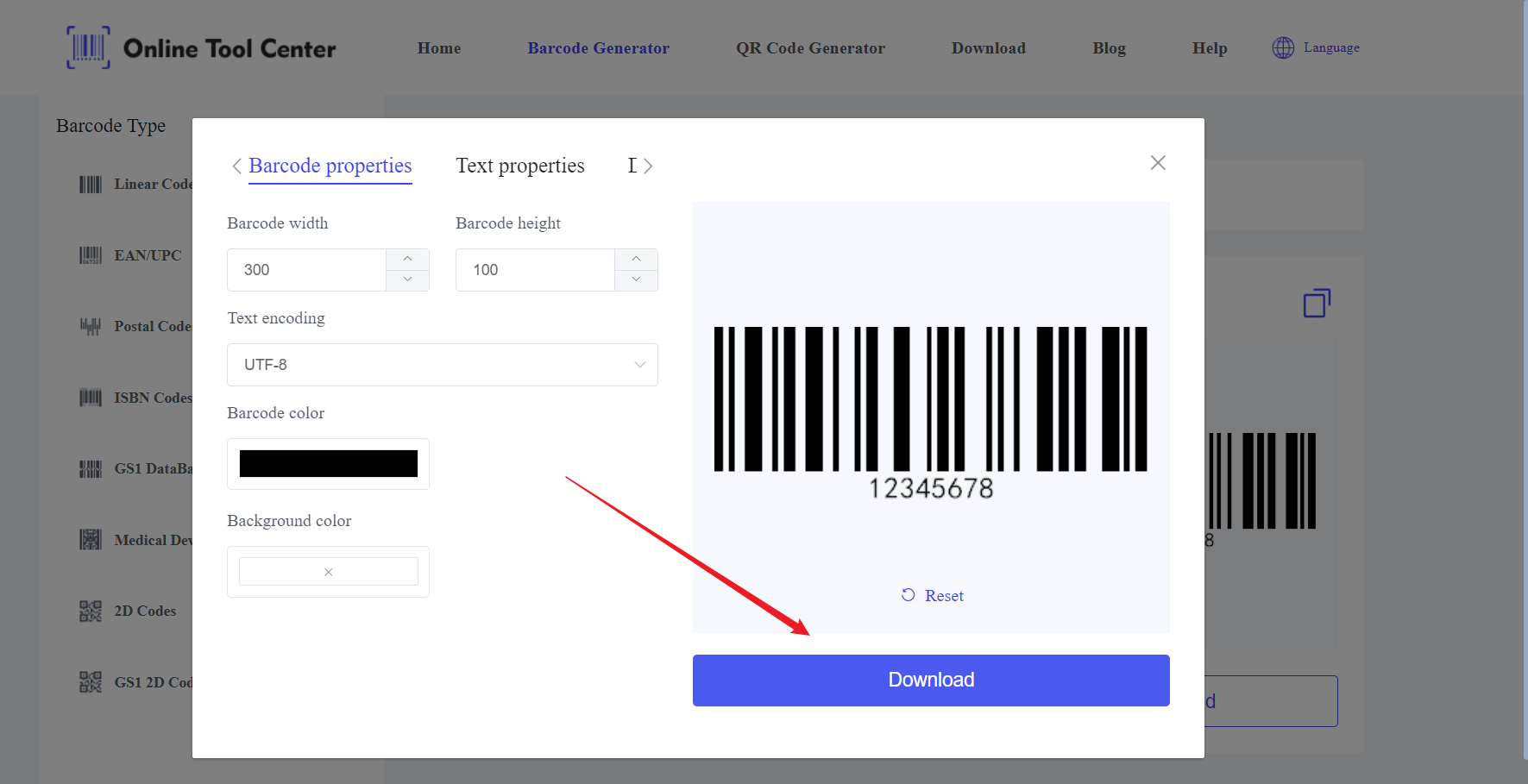This screenshot has width=1528, height=784.
Task: Select the Postal Codes icon
Action: coord(91,326)
